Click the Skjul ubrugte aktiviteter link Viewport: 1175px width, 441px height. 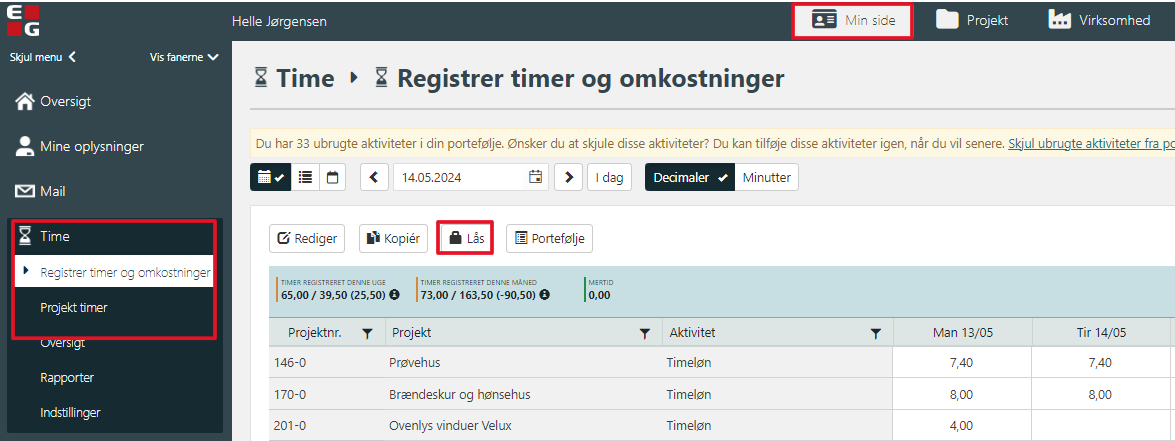point(1090,143)
